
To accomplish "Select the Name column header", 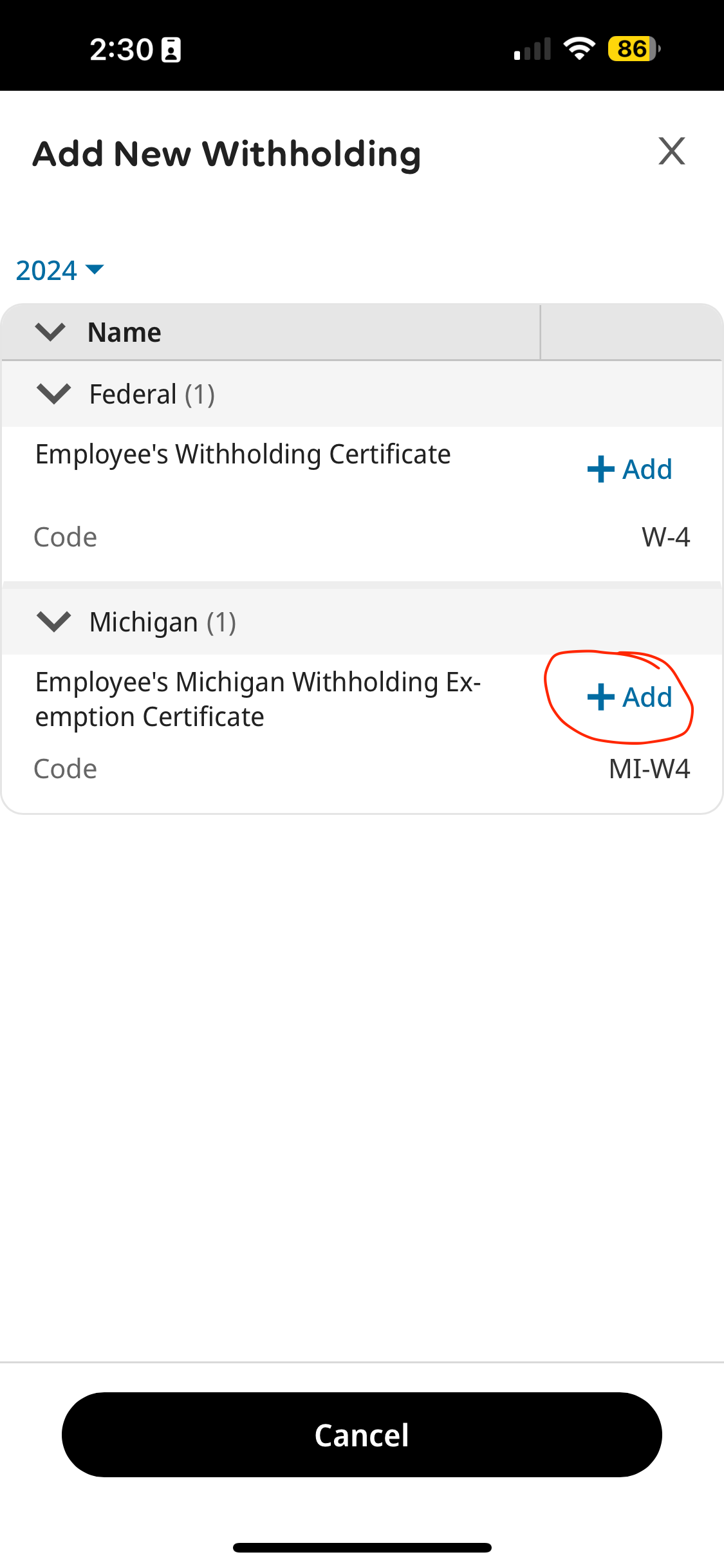I will 124,332.
